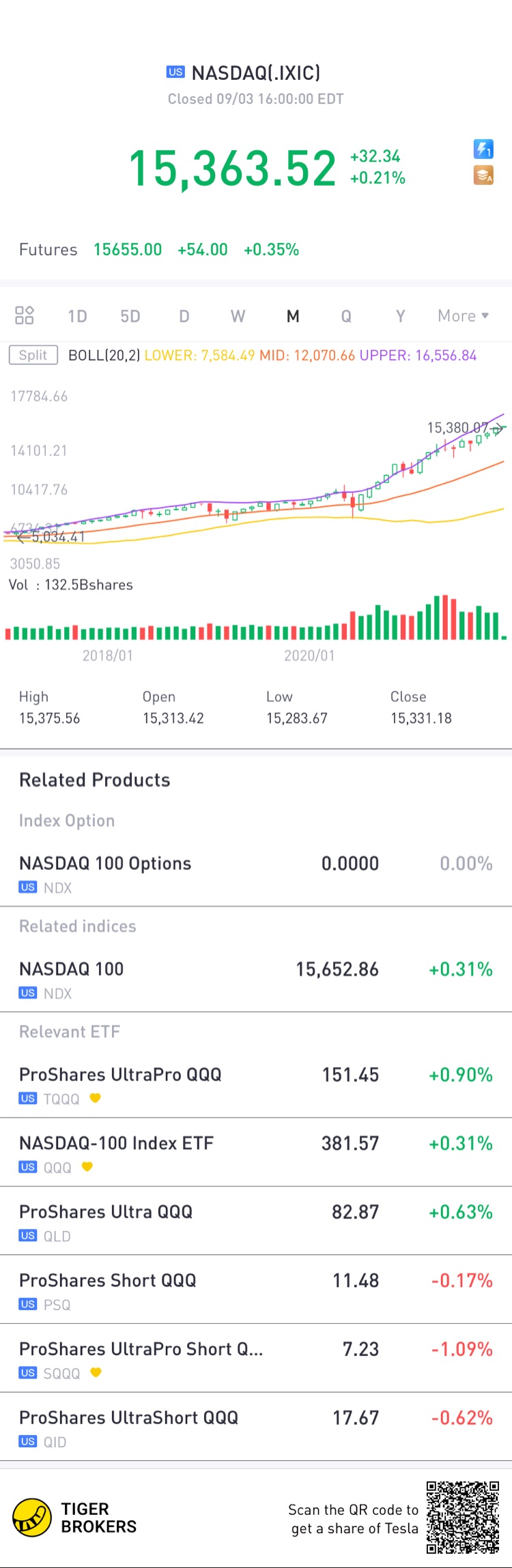Tap the yellow heart beside TQQQ
Image resolution: width=512 pixels, height=1568 pixels.
(x=96, y=1098)
